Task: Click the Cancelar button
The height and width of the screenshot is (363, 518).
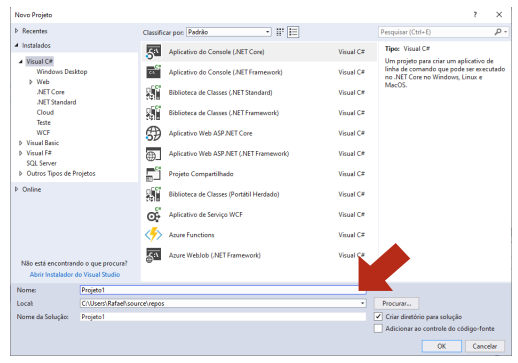Action: click(x=485, y=346)
